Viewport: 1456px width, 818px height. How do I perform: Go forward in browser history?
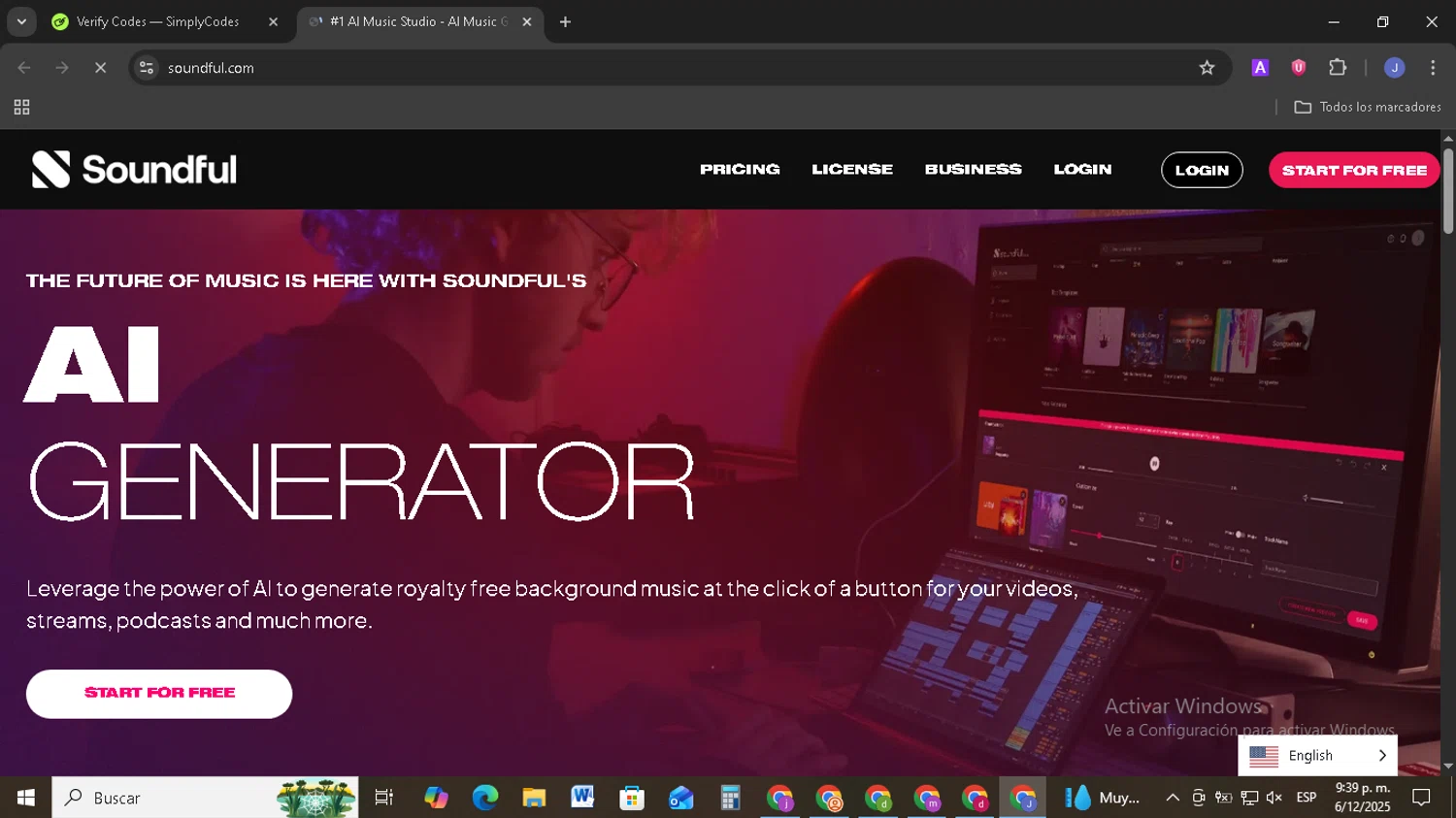click(x=62, y=68)
